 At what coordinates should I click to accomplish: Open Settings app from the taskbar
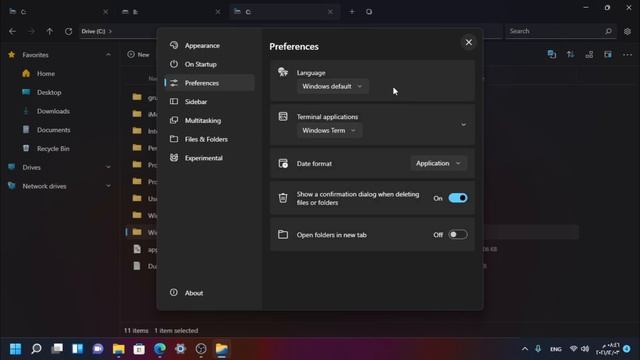(180, 349)
